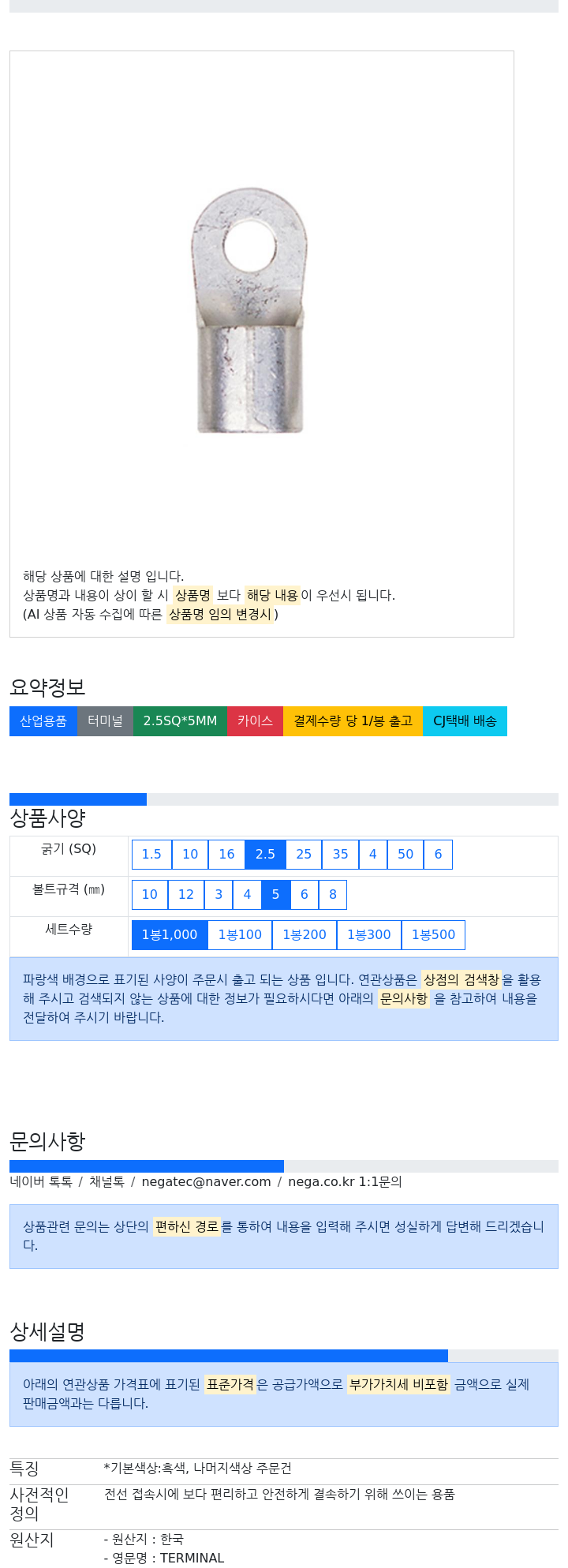Select 1.5 SQ thickness option
Image resolution: width=568 pixels, height=1568 pixels.
(151, 855)
